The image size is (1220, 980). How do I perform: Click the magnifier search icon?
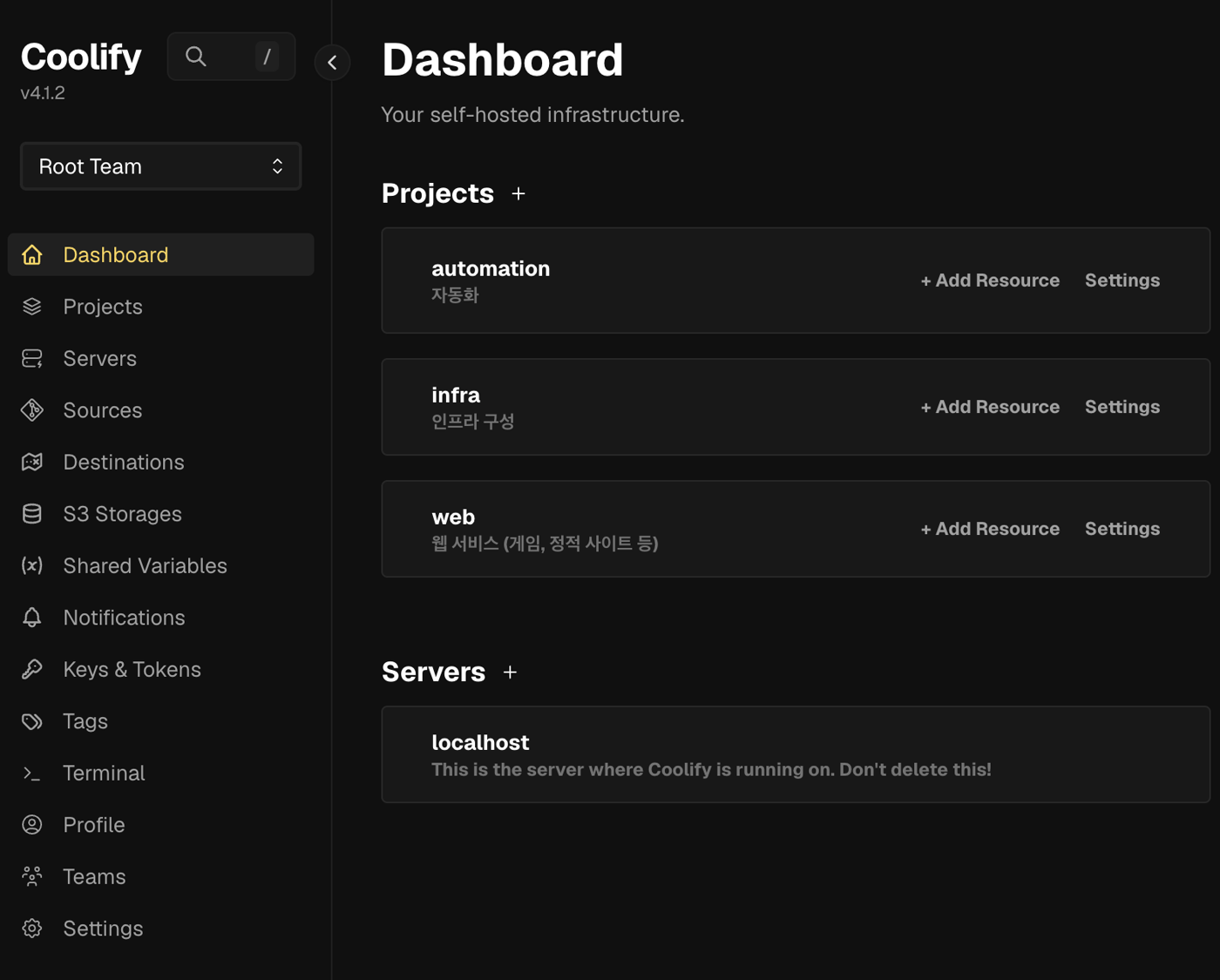(x=196, y=57)
